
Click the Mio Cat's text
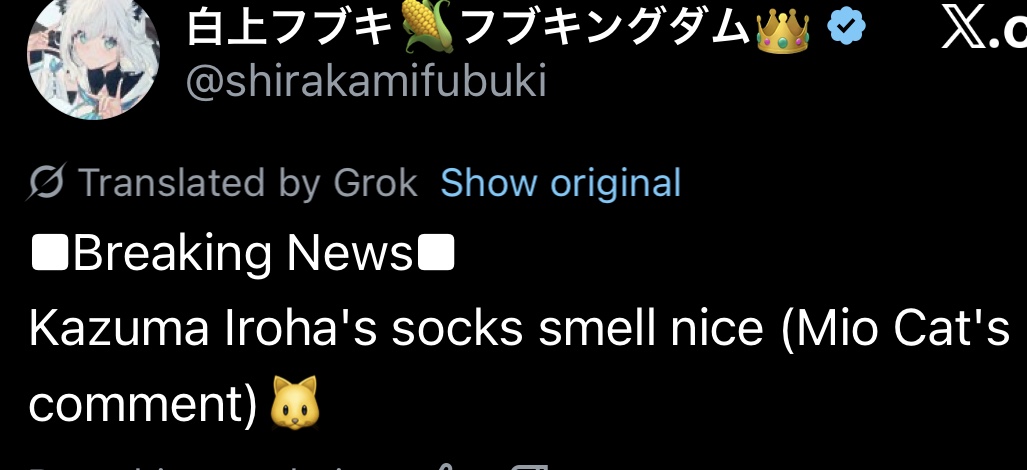coord(896,329)
